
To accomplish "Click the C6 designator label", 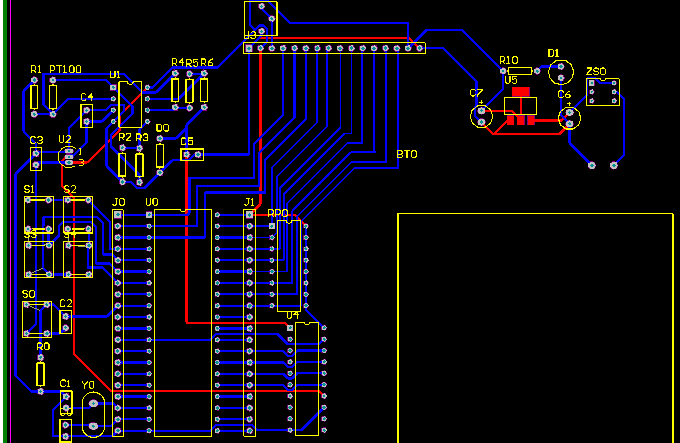I will [564, 94].
